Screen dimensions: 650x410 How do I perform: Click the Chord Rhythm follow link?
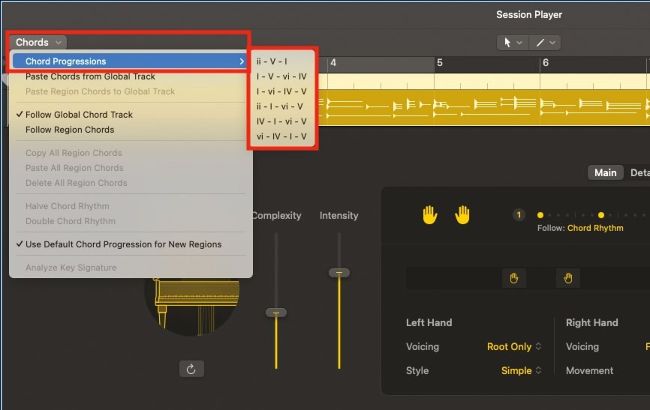tap(595, 228)
